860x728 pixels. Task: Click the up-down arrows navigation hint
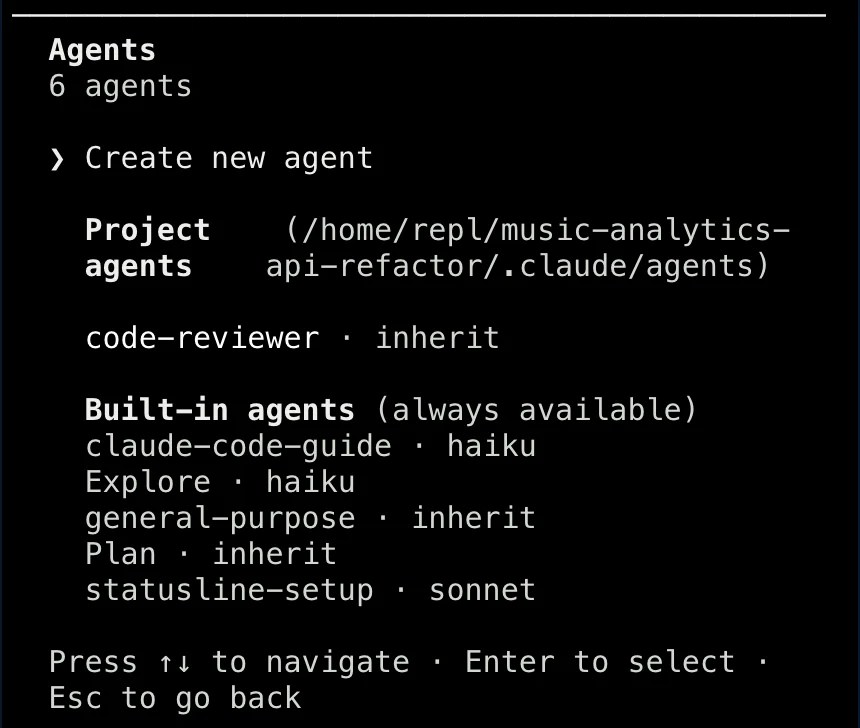click(x=174, y=663)
